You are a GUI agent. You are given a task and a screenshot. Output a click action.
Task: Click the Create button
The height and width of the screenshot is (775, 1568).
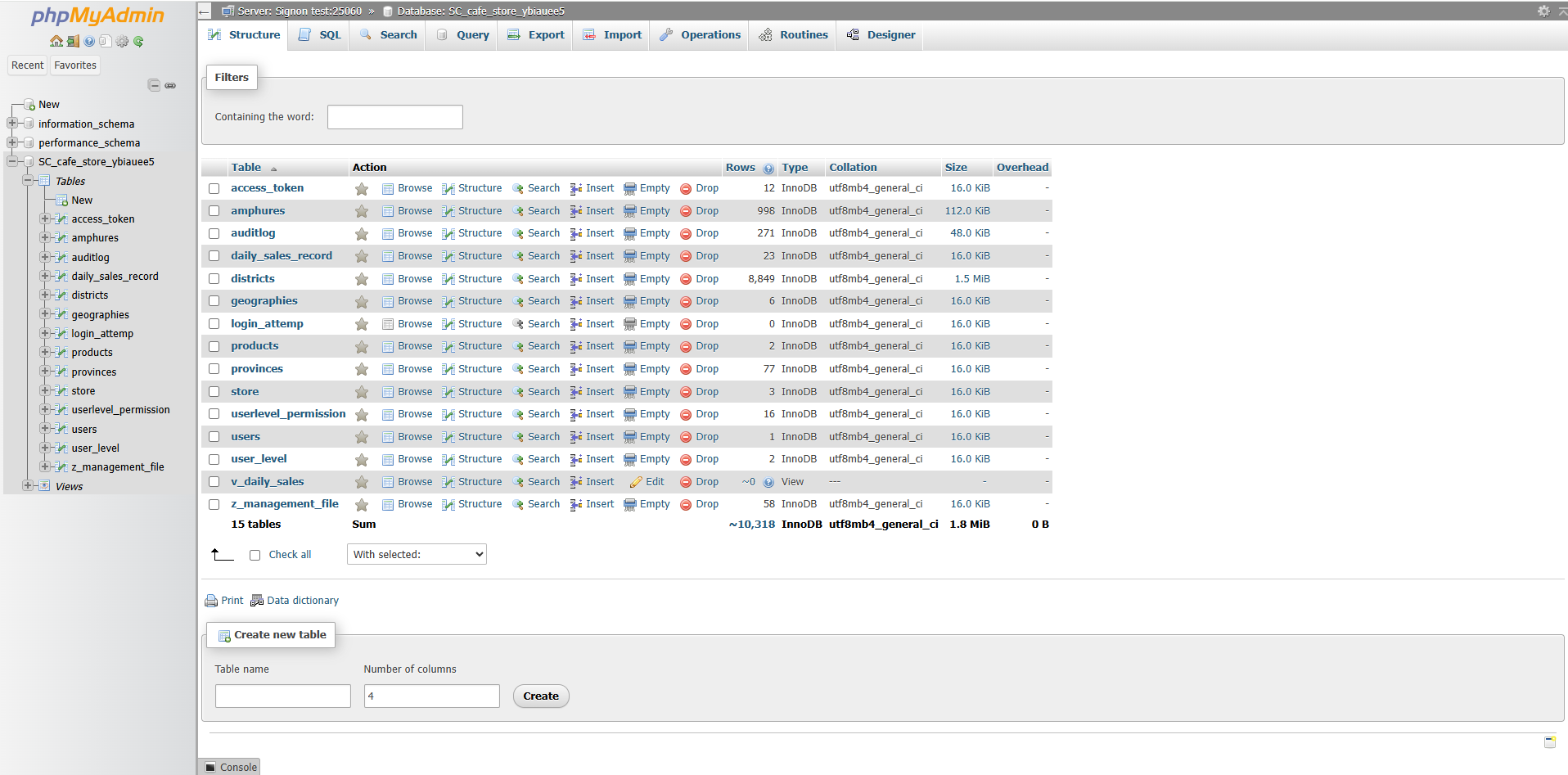pos(541,696)
